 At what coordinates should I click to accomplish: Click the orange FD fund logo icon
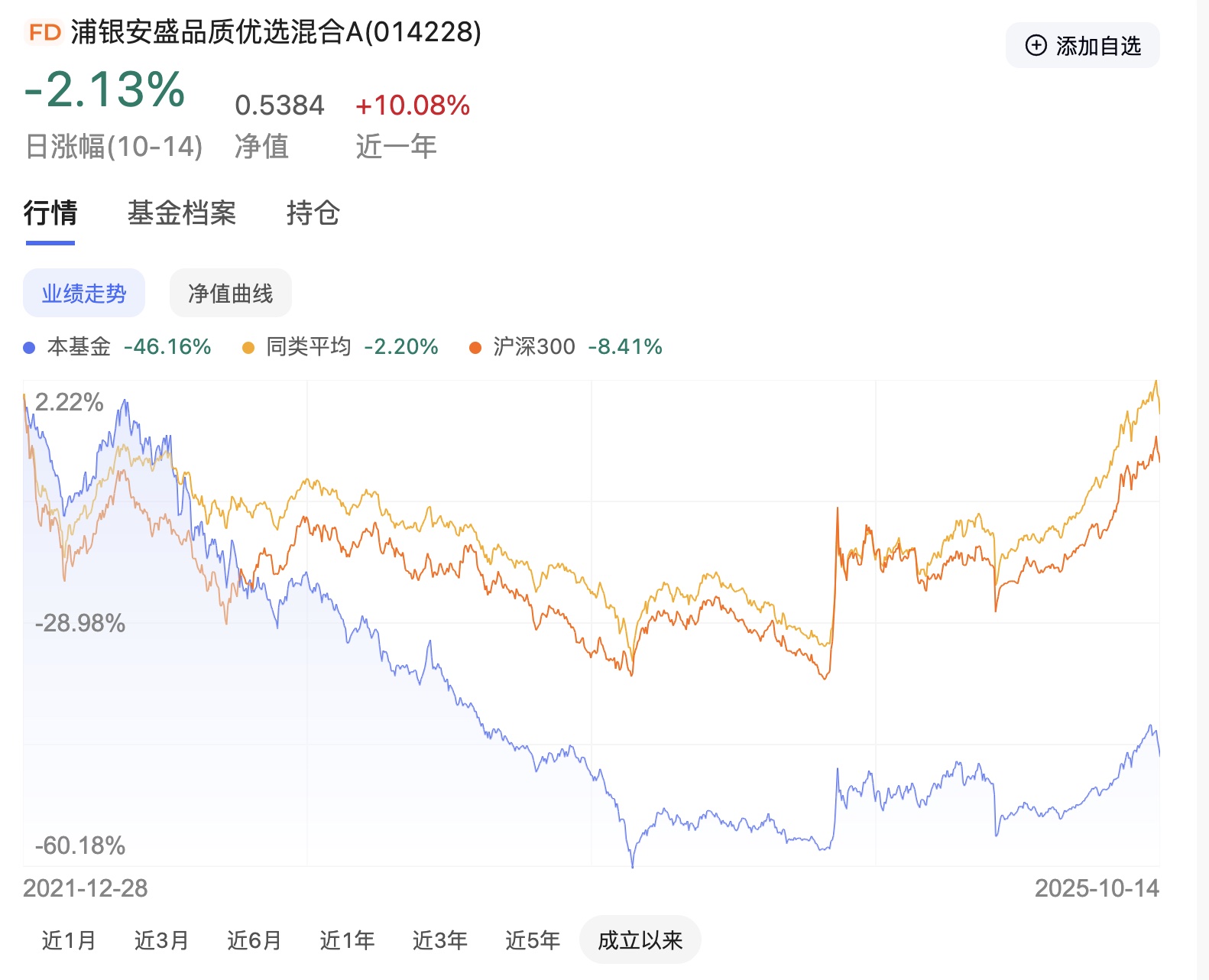click(44, 33)
